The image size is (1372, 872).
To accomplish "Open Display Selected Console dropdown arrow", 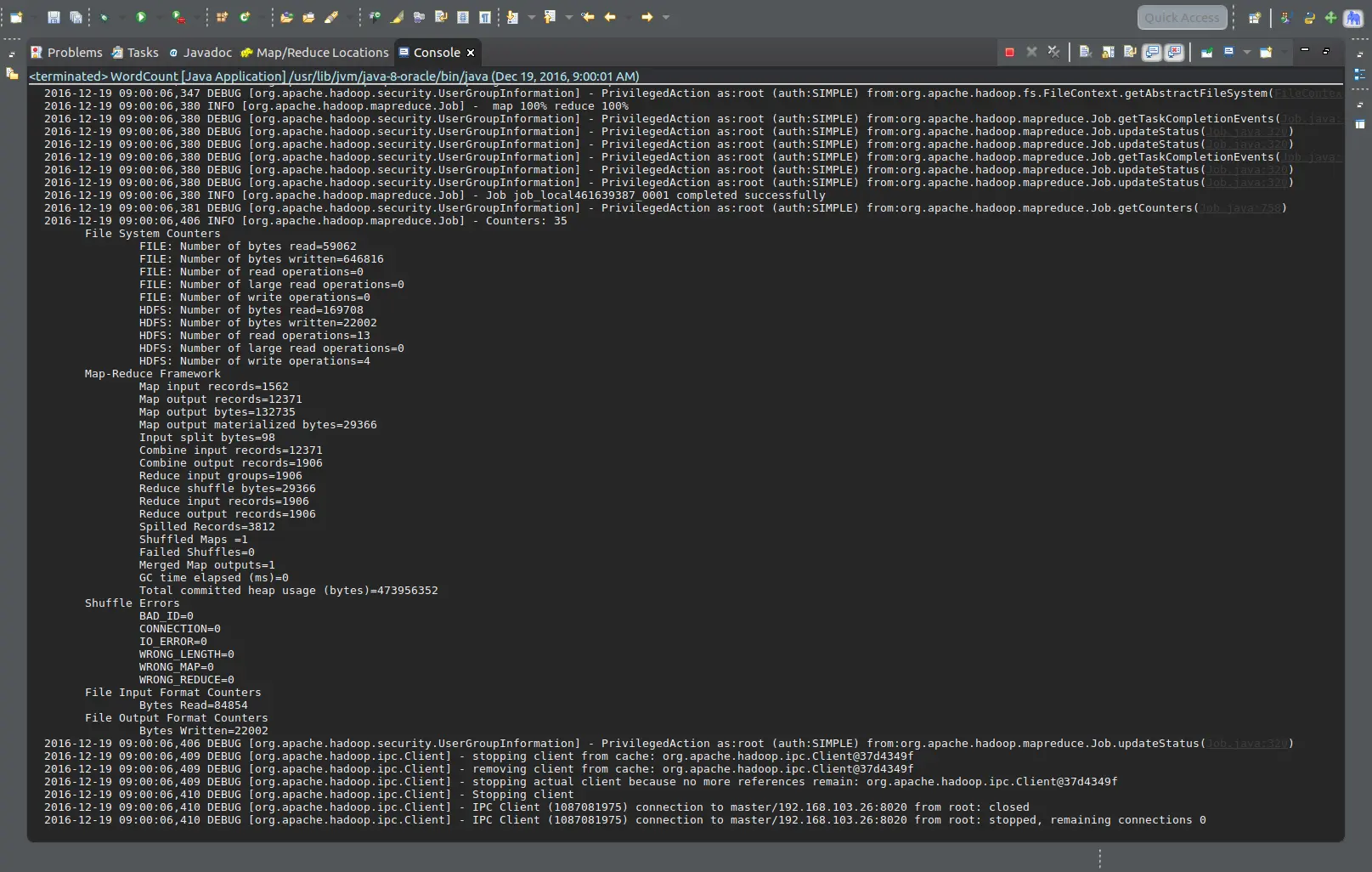I will (1246, 52).
